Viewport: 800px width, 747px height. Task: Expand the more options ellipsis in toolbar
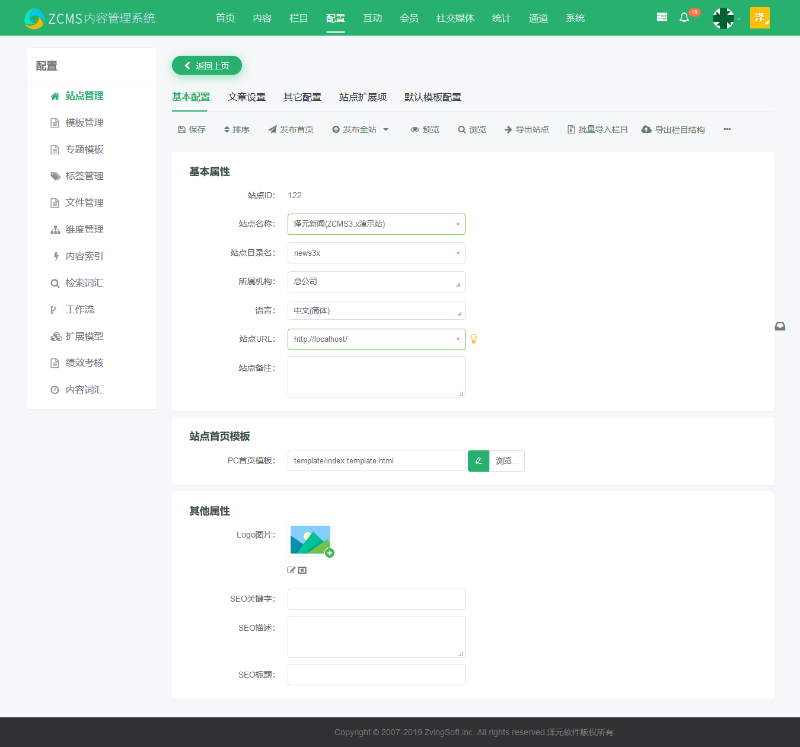(x=727, y=130)
